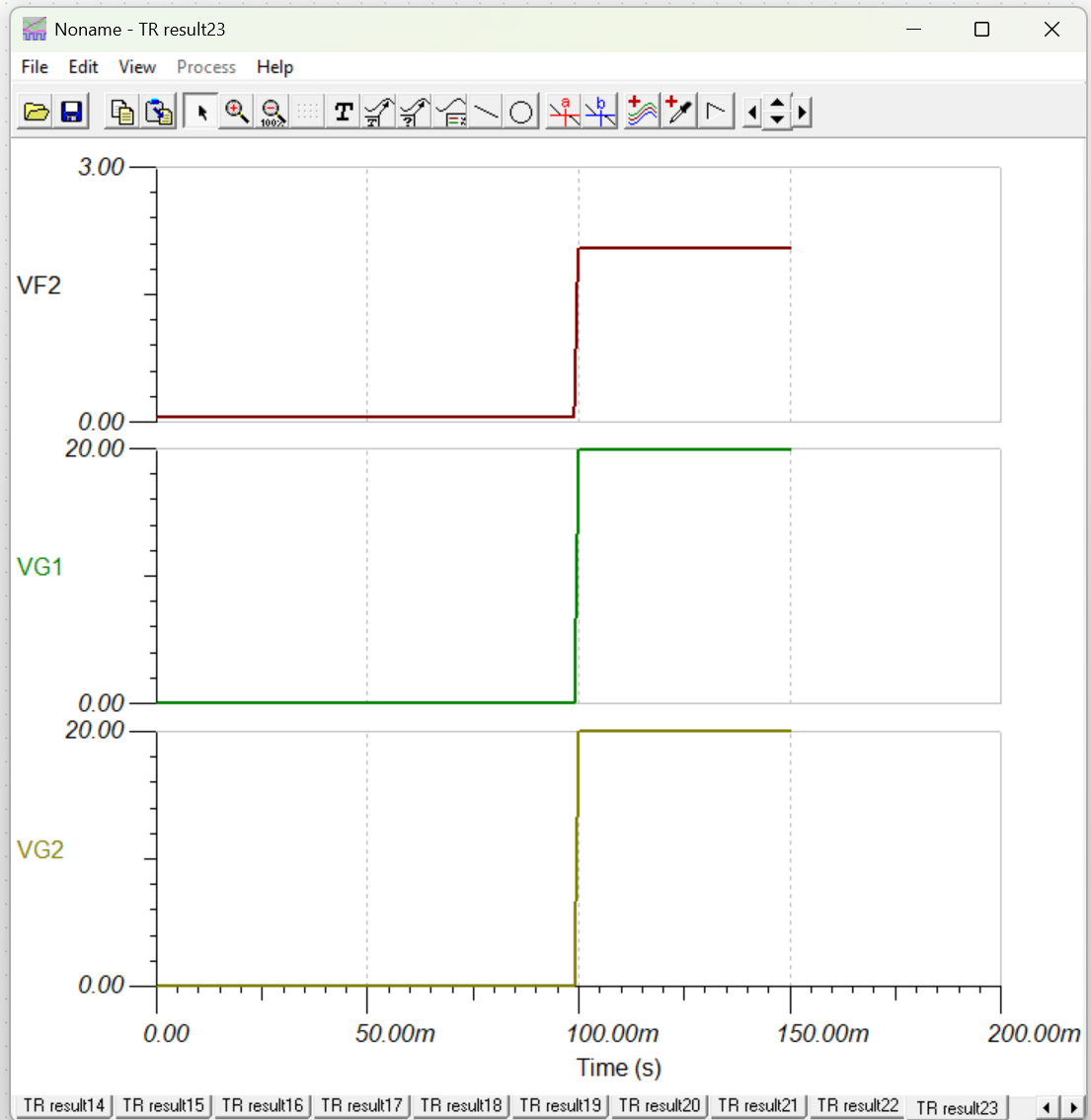
Task: Select the draw line tool
Action: 486,113
